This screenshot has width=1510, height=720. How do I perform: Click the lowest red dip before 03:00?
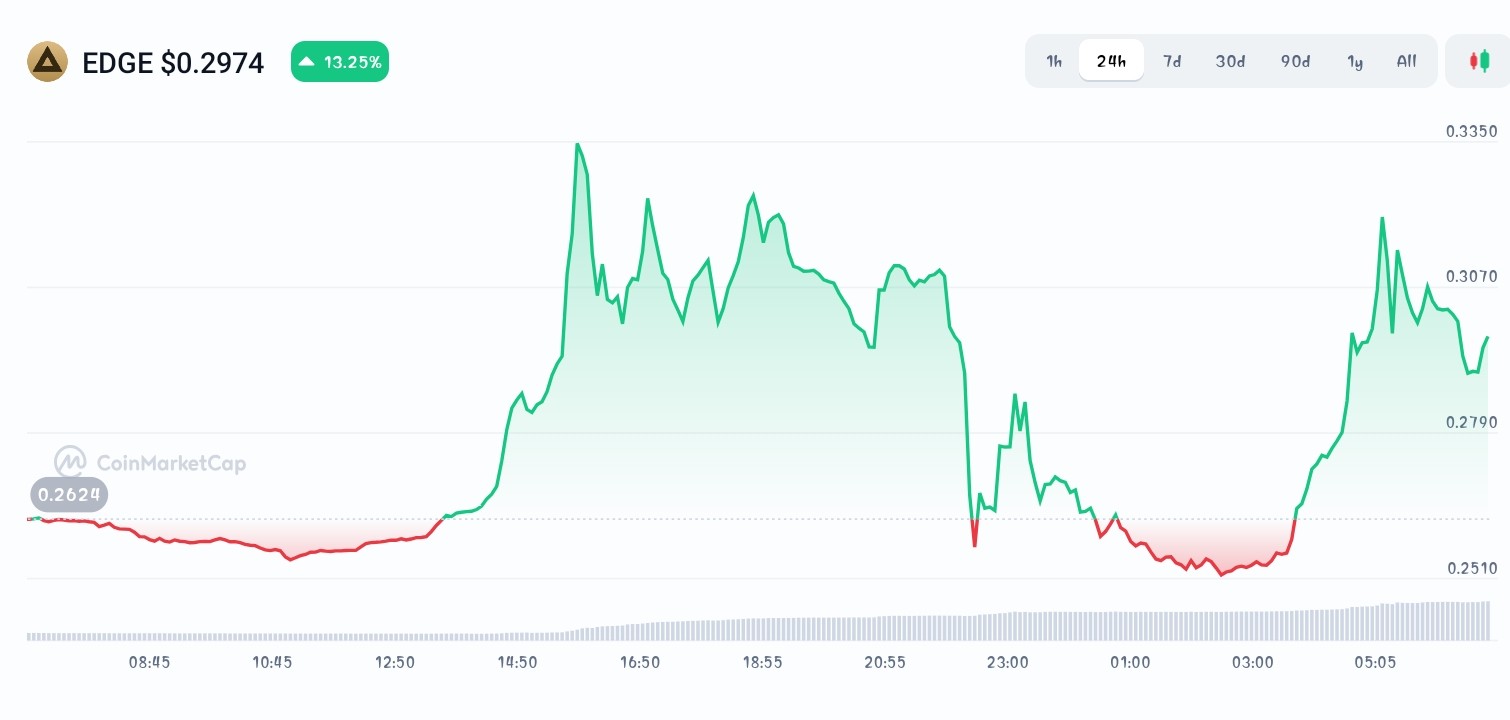pos(1221,575)
